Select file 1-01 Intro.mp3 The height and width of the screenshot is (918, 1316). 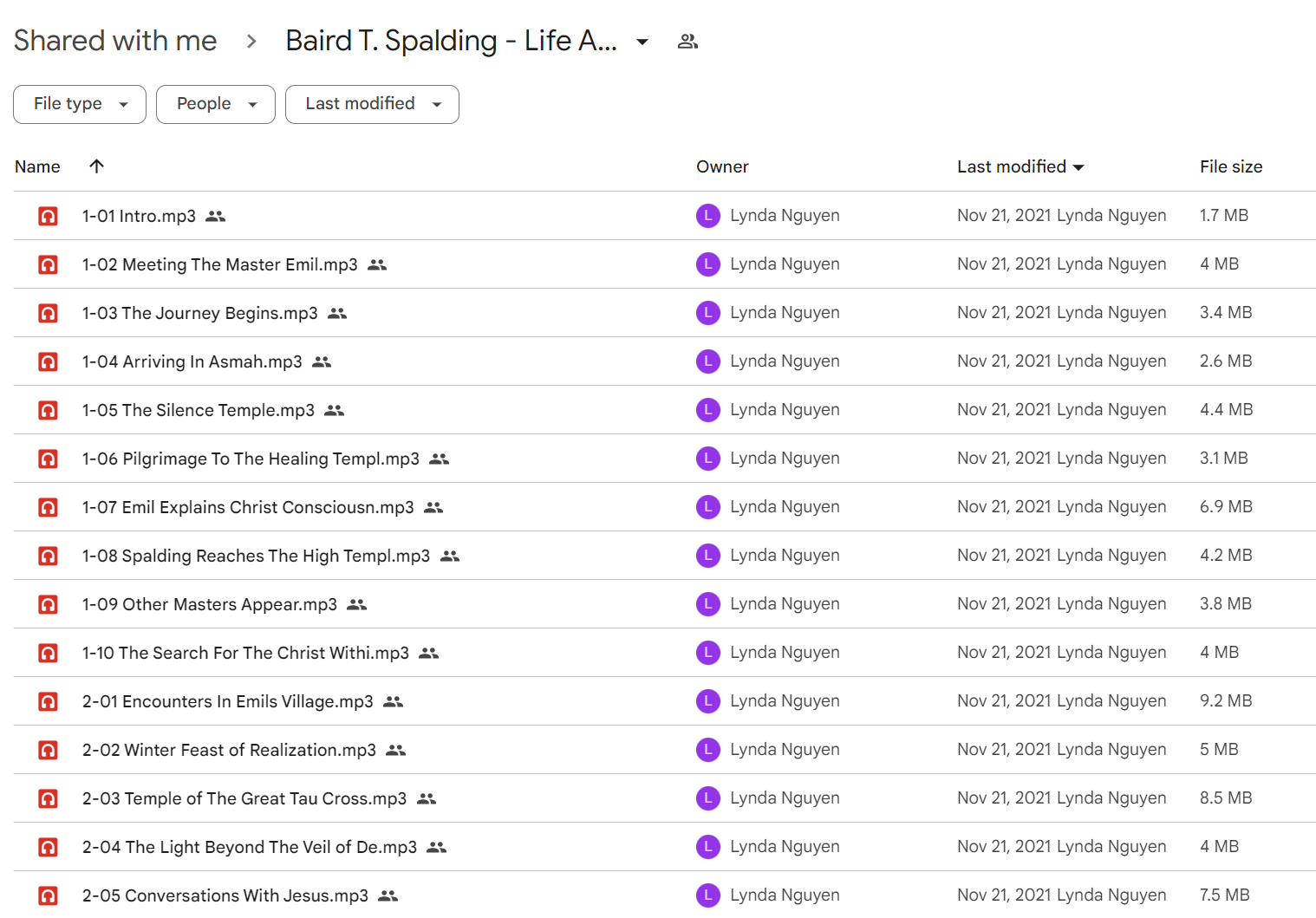(x=139, y=216)
